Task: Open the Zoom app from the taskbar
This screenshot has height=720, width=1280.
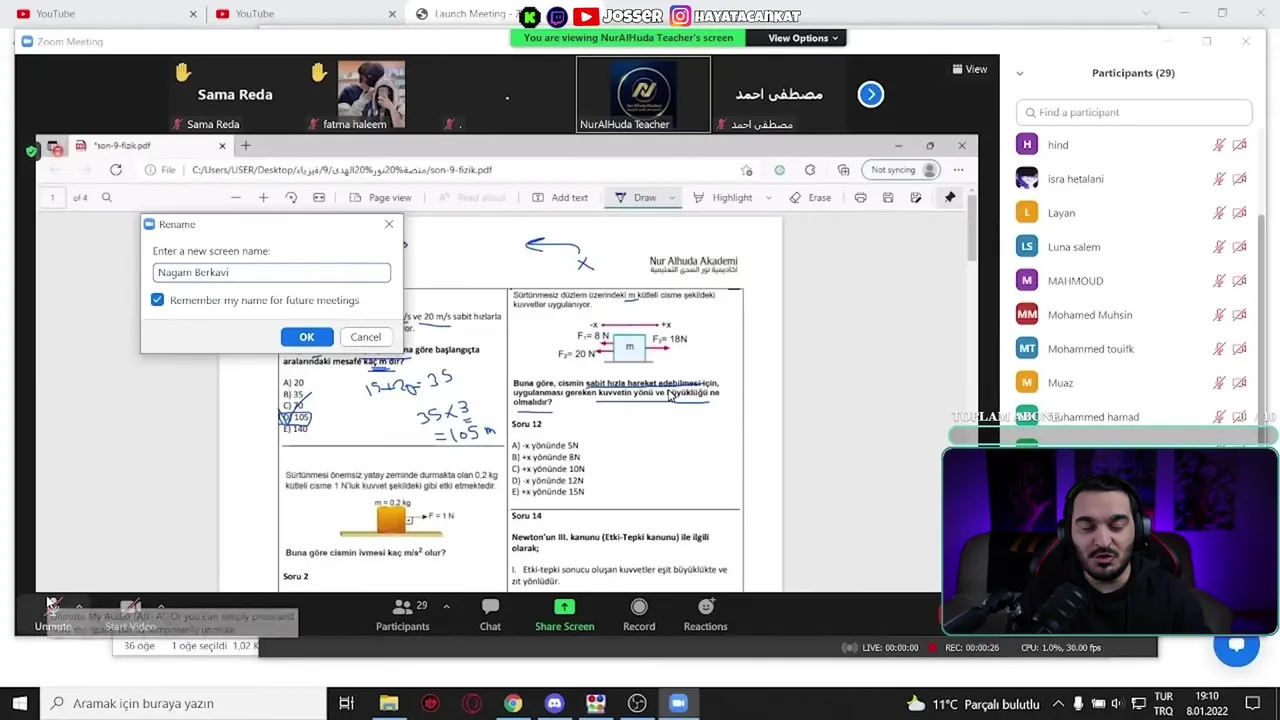Action: (x=678, y=703)
